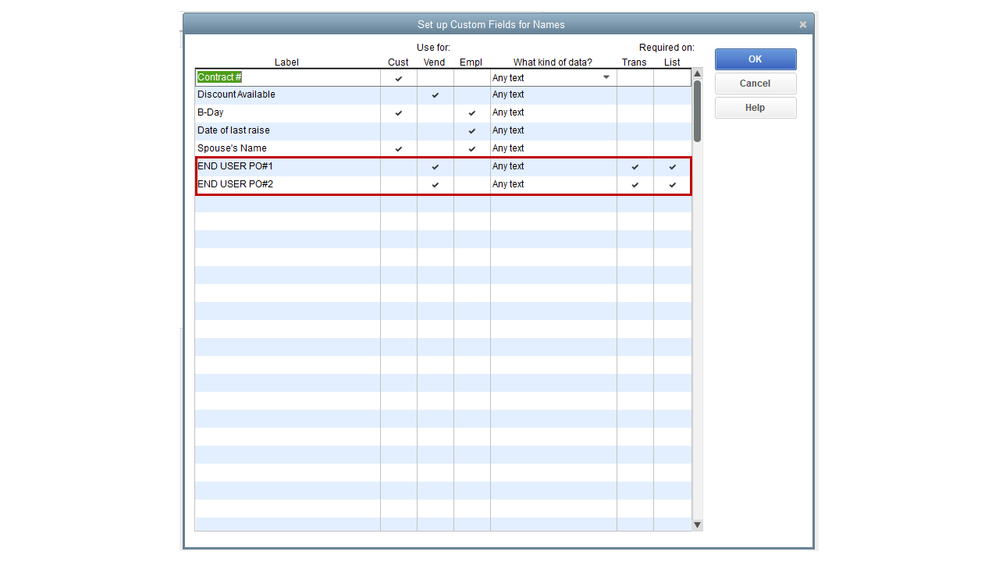Toggle Cust checkmark for Contract #
The image size is (999, 562).
(398, 78)
